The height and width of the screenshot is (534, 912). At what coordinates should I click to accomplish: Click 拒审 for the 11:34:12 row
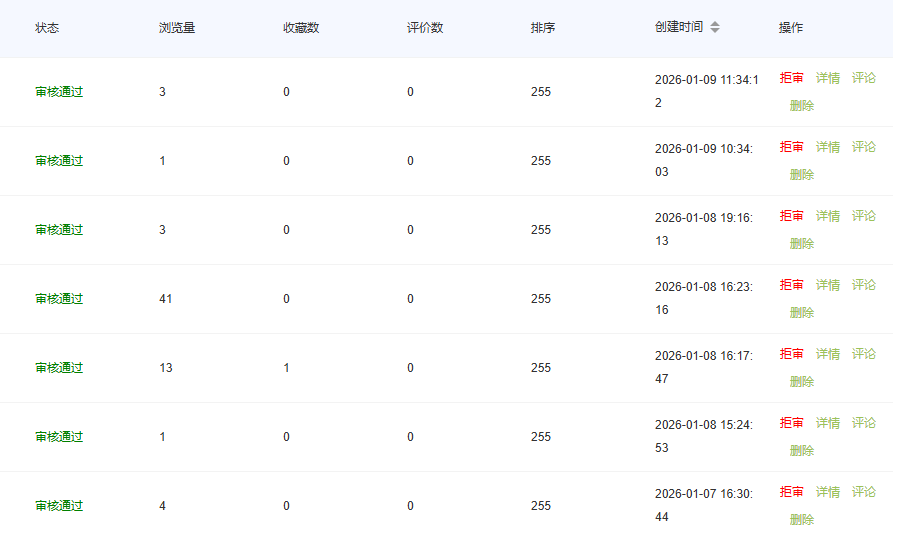pyautogui.click(x=791, y=78)
